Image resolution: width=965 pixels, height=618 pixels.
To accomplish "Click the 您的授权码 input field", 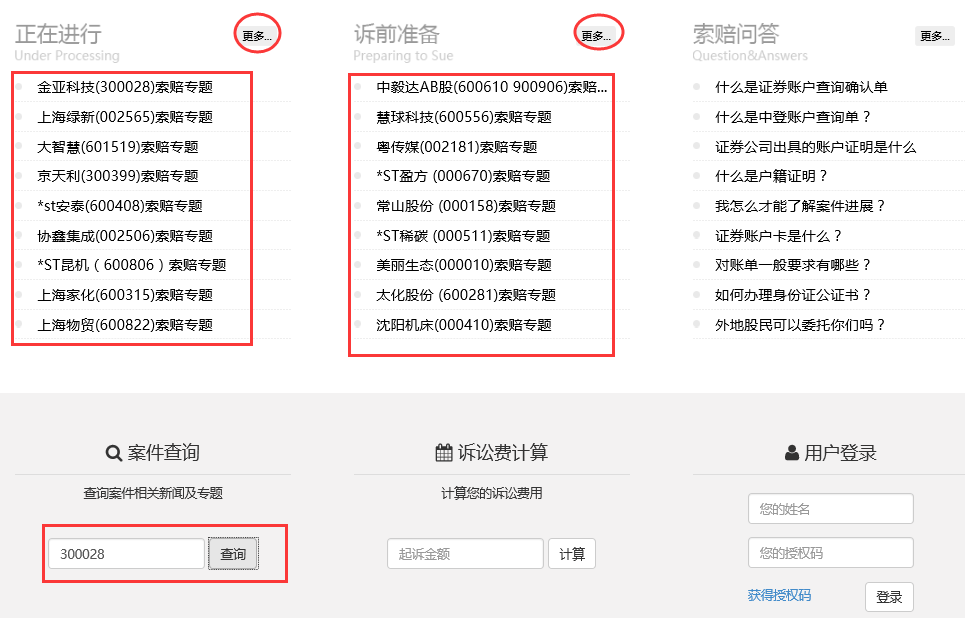I will pyautogui.click(x=830, y=553).
